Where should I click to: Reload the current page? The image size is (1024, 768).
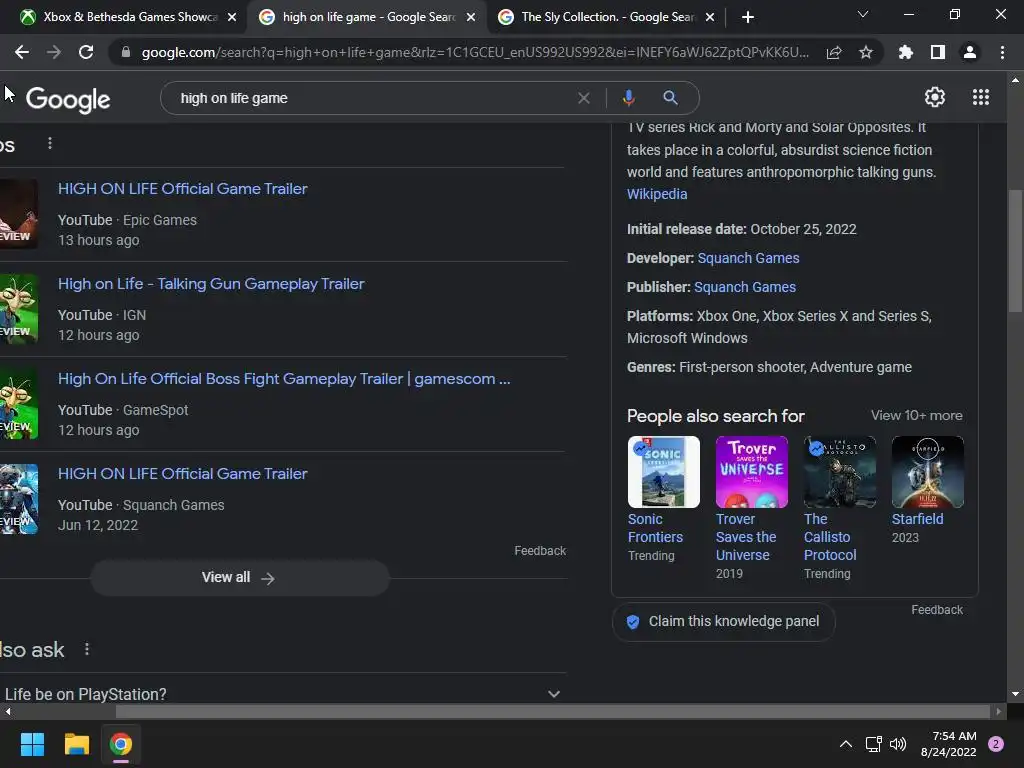[x=86, y=52]
